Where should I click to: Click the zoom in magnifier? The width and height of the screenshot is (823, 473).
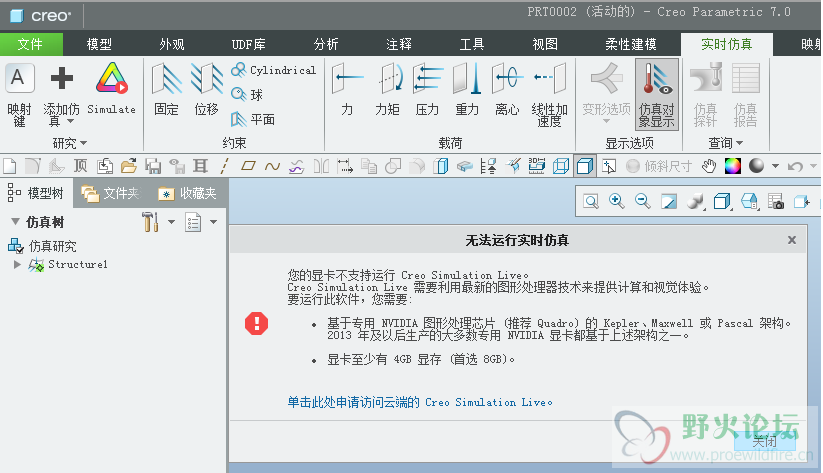pyautogui.click(x=617, y=201)
